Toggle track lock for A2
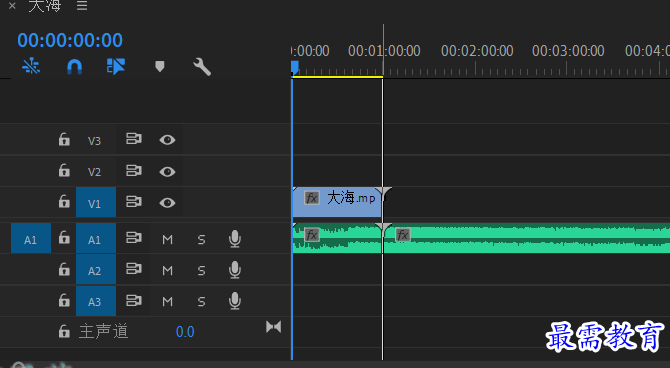This screenshot has width=670, height=368. 64,269
